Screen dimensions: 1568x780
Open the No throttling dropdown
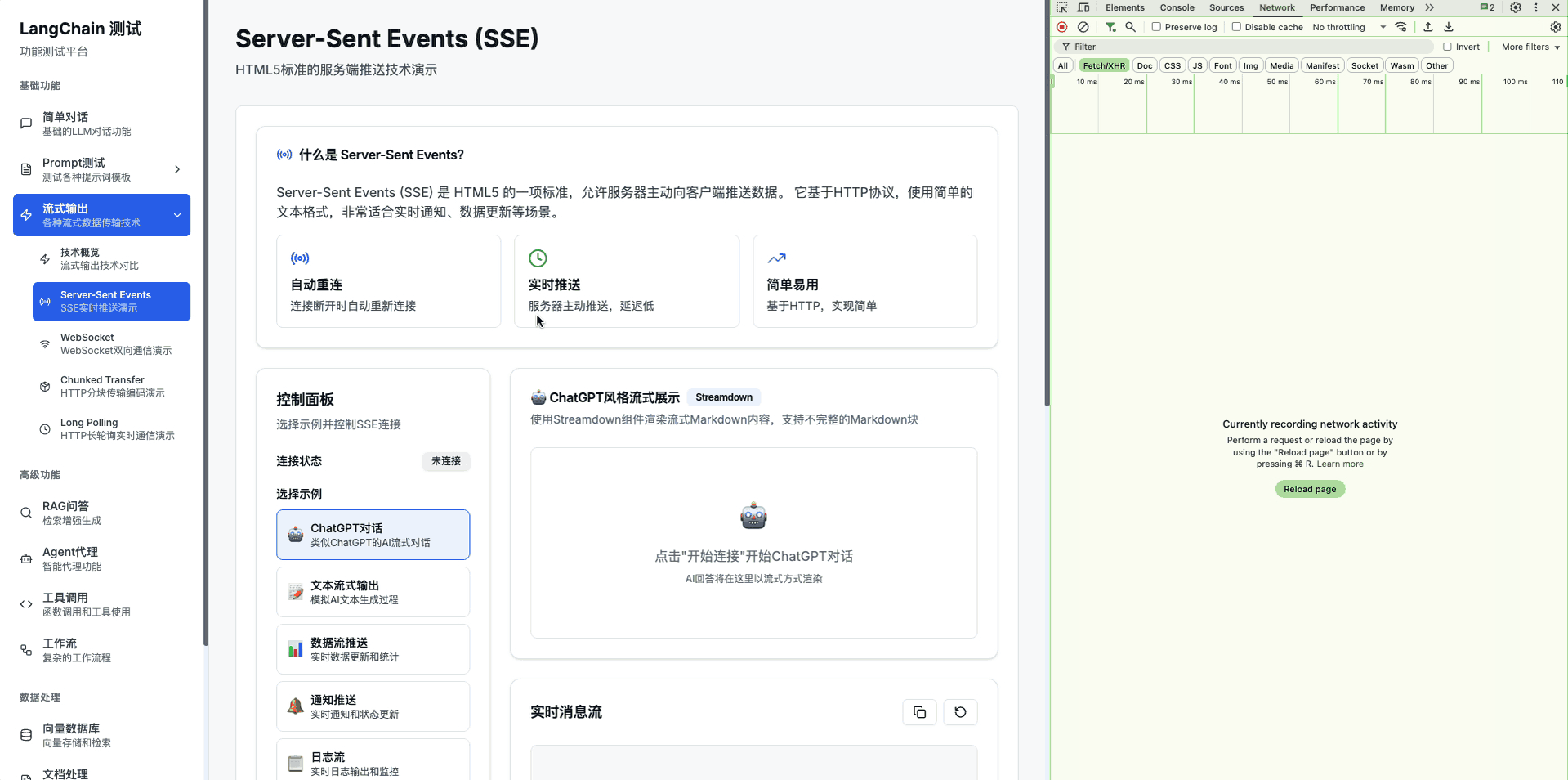pos(1349,27)
